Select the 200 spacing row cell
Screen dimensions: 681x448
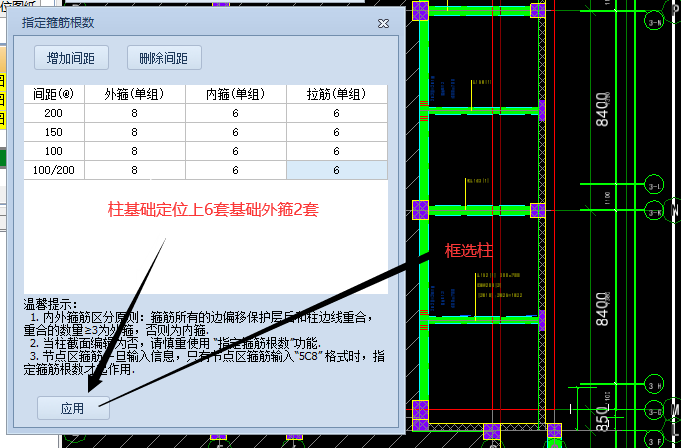click(x=54, y=113)
